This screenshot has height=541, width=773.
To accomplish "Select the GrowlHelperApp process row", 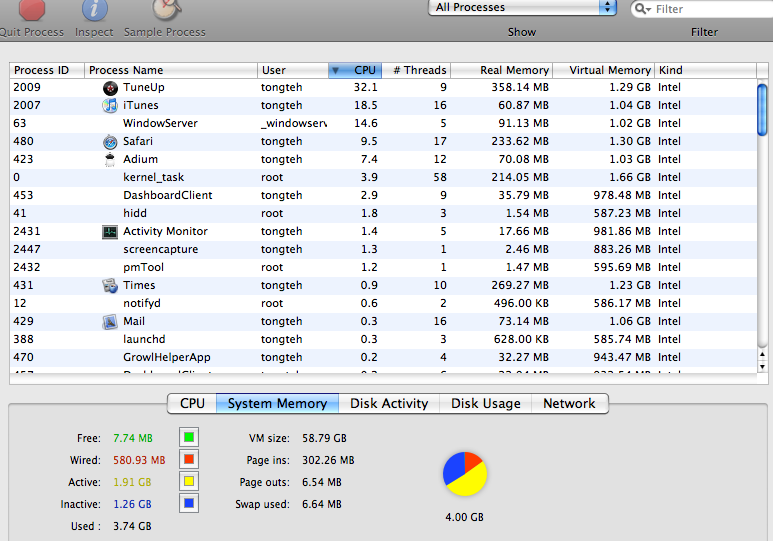I will (x=383, y=358).
